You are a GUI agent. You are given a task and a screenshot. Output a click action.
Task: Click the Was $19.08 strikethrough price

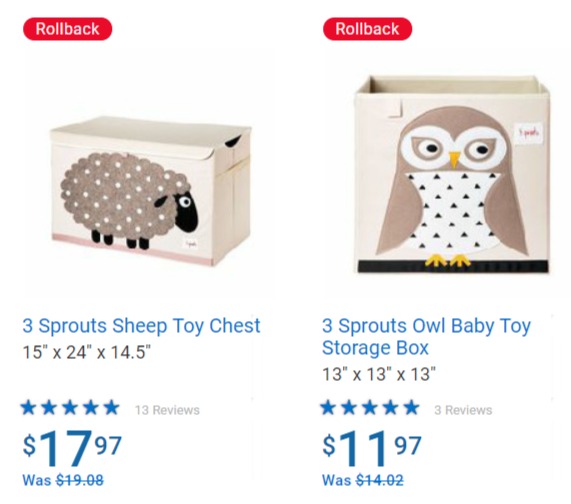[63, 480]
